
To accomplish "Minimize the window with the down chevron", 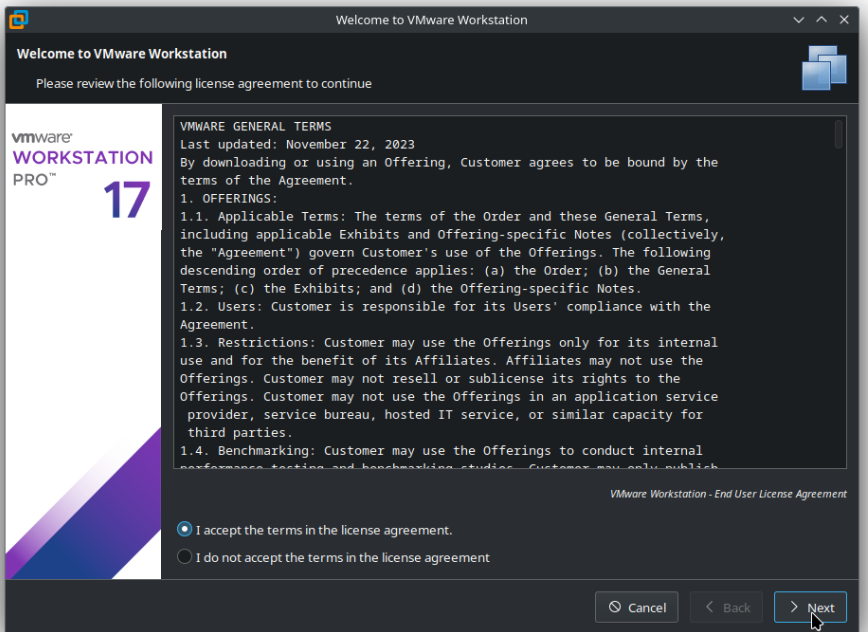I will (799, 20).
